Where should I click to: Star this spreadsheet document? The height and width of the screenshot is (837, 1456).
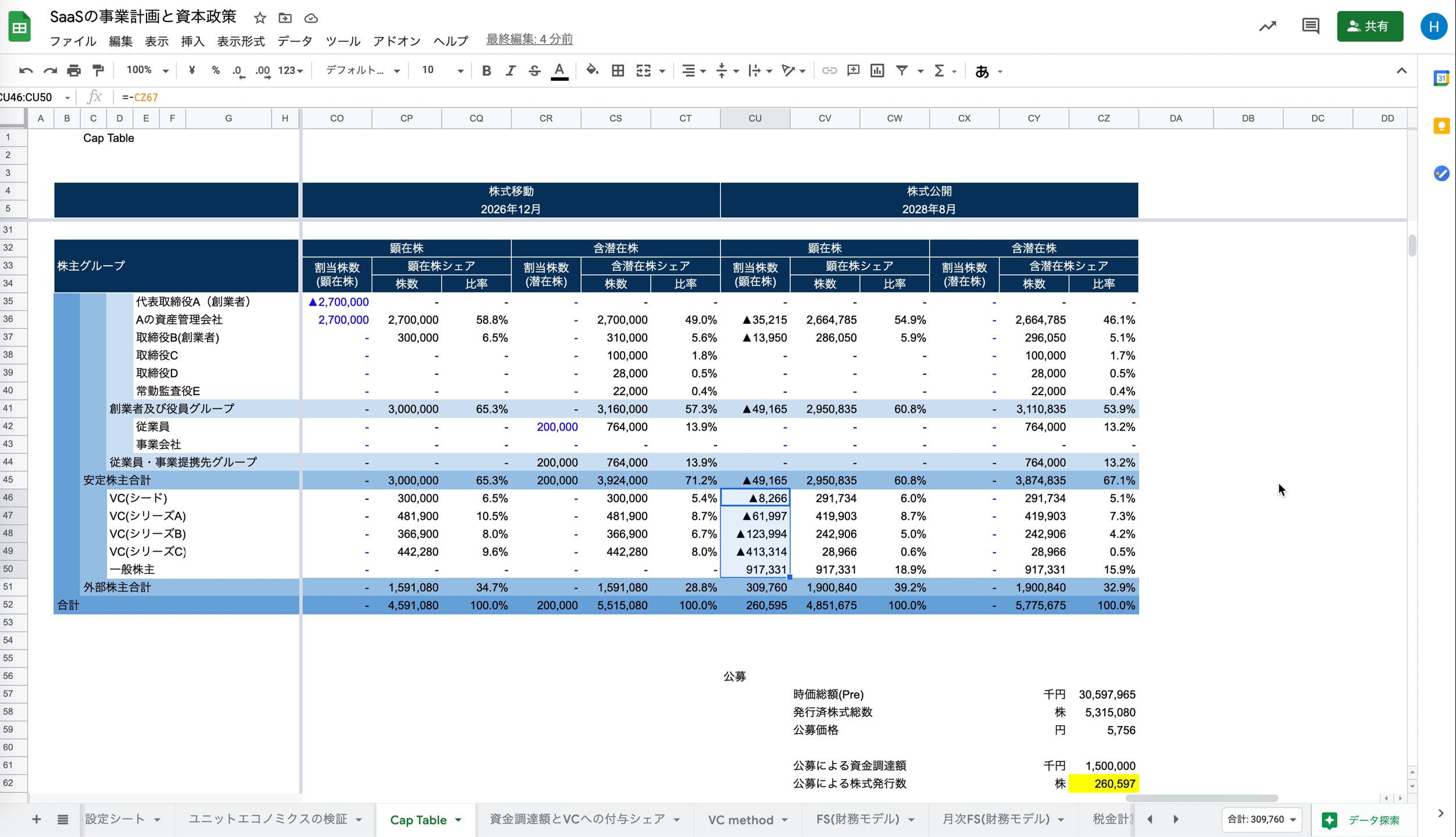point(260,18)
